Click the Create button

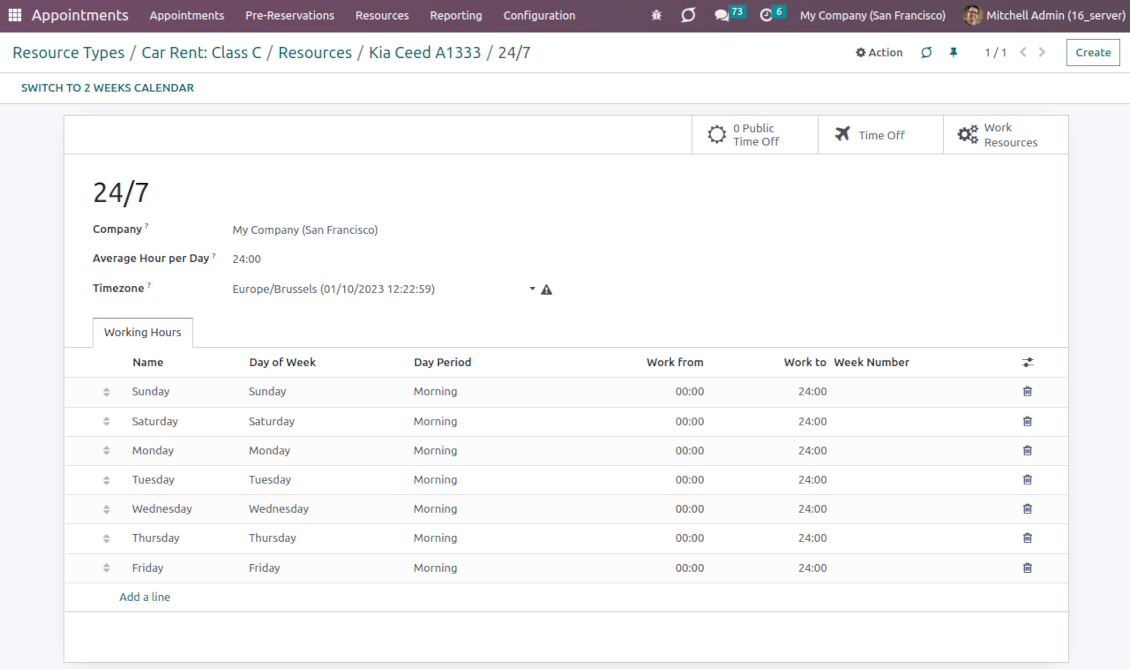[x=1092, y=53]
